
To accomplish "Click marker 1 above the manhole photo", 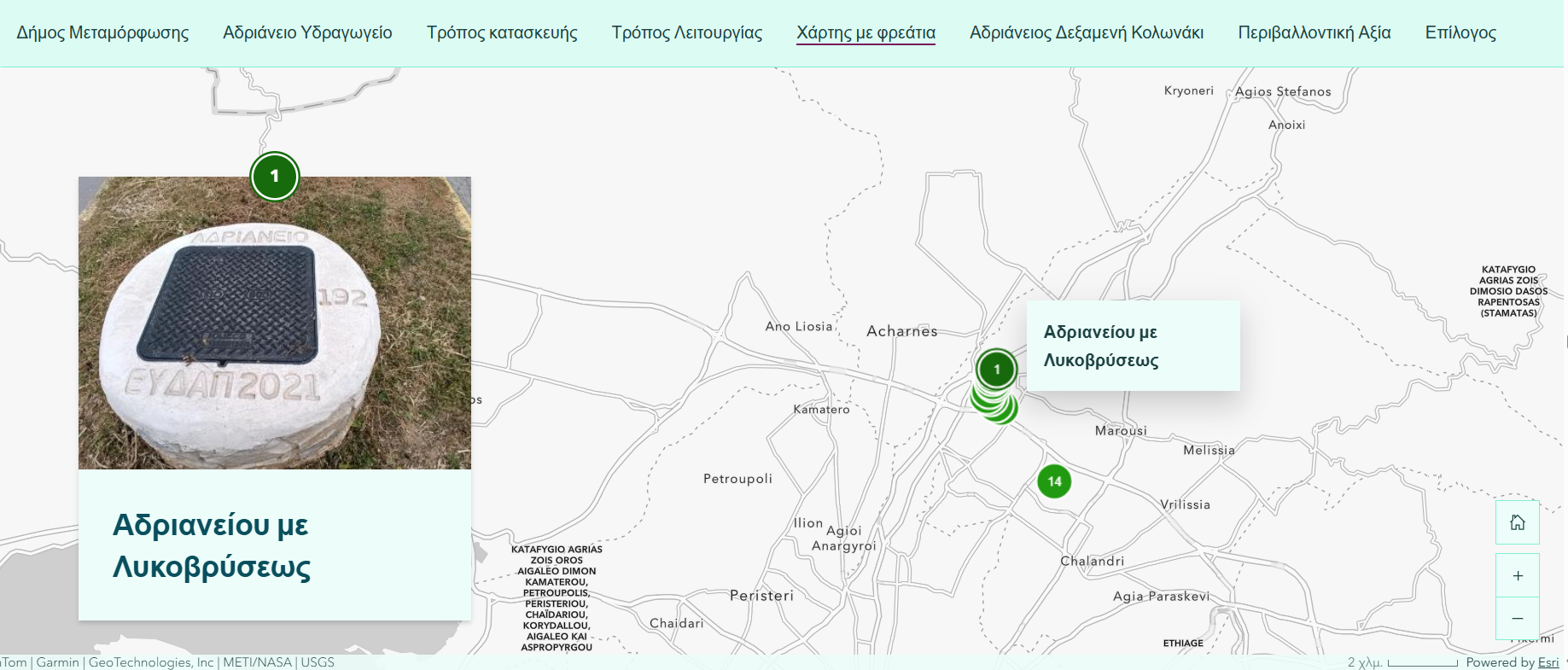I will pos(274,176).
